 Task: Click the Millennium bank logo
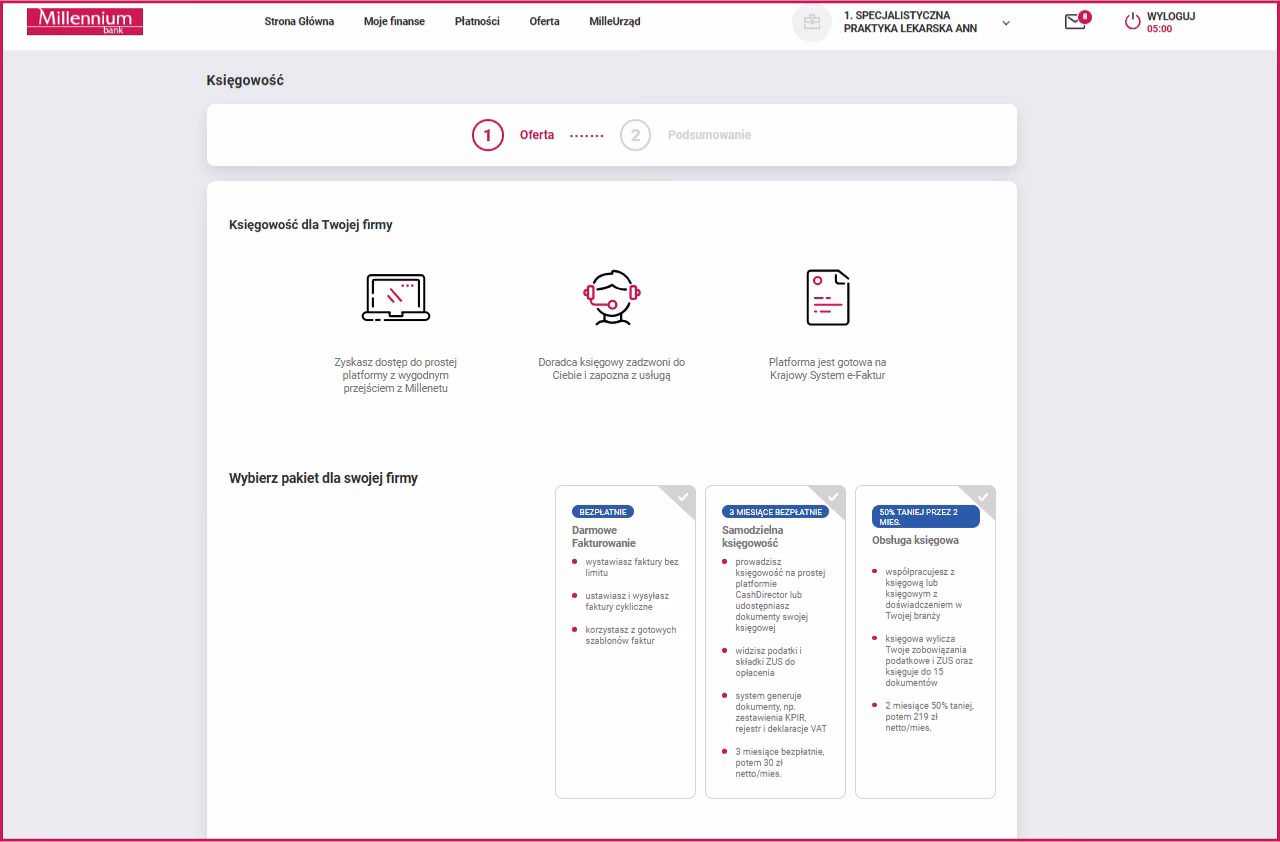click(x=85, y=21)
